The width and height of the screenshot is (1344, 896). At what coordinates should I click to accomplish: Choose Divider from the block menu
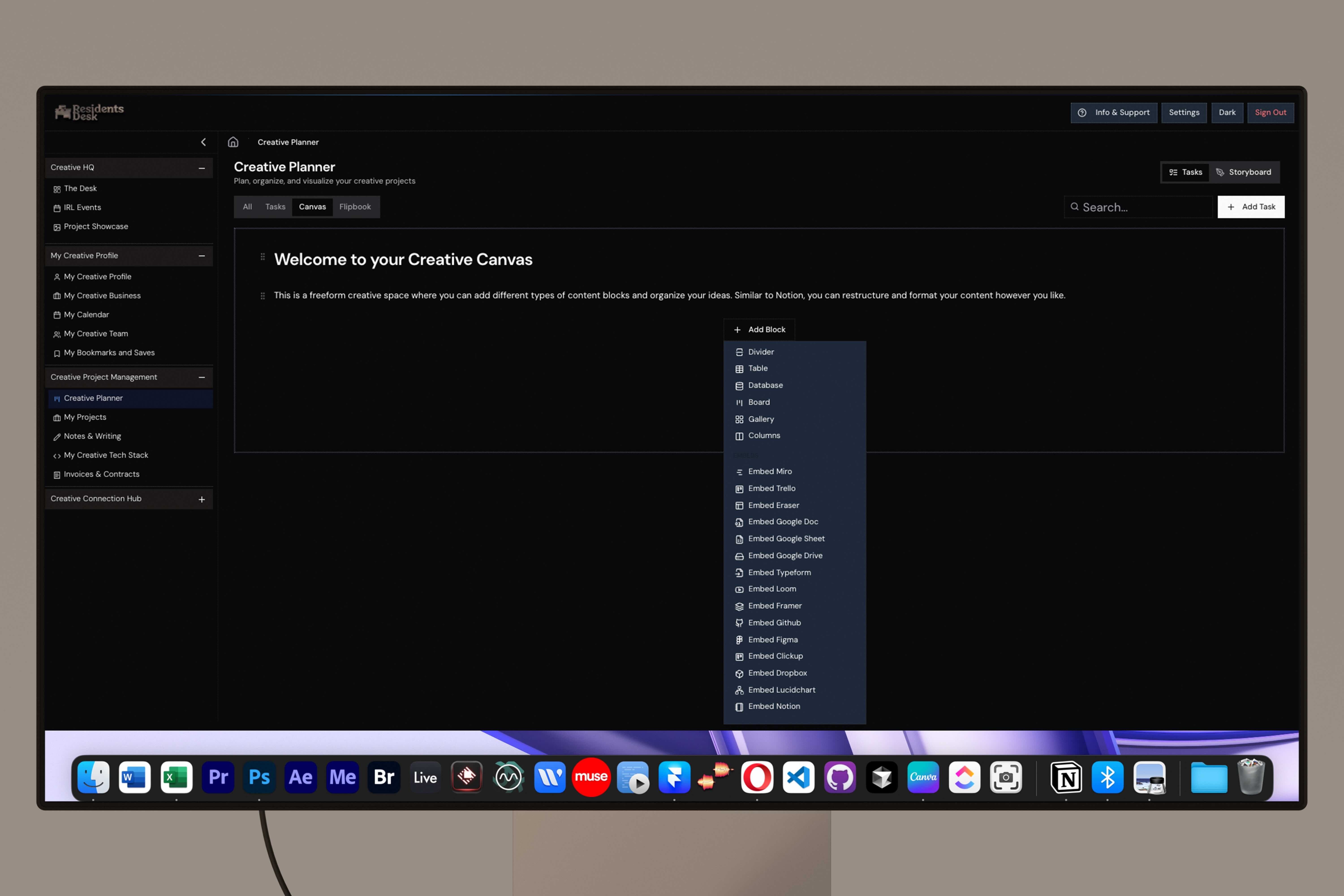(794, 352)
